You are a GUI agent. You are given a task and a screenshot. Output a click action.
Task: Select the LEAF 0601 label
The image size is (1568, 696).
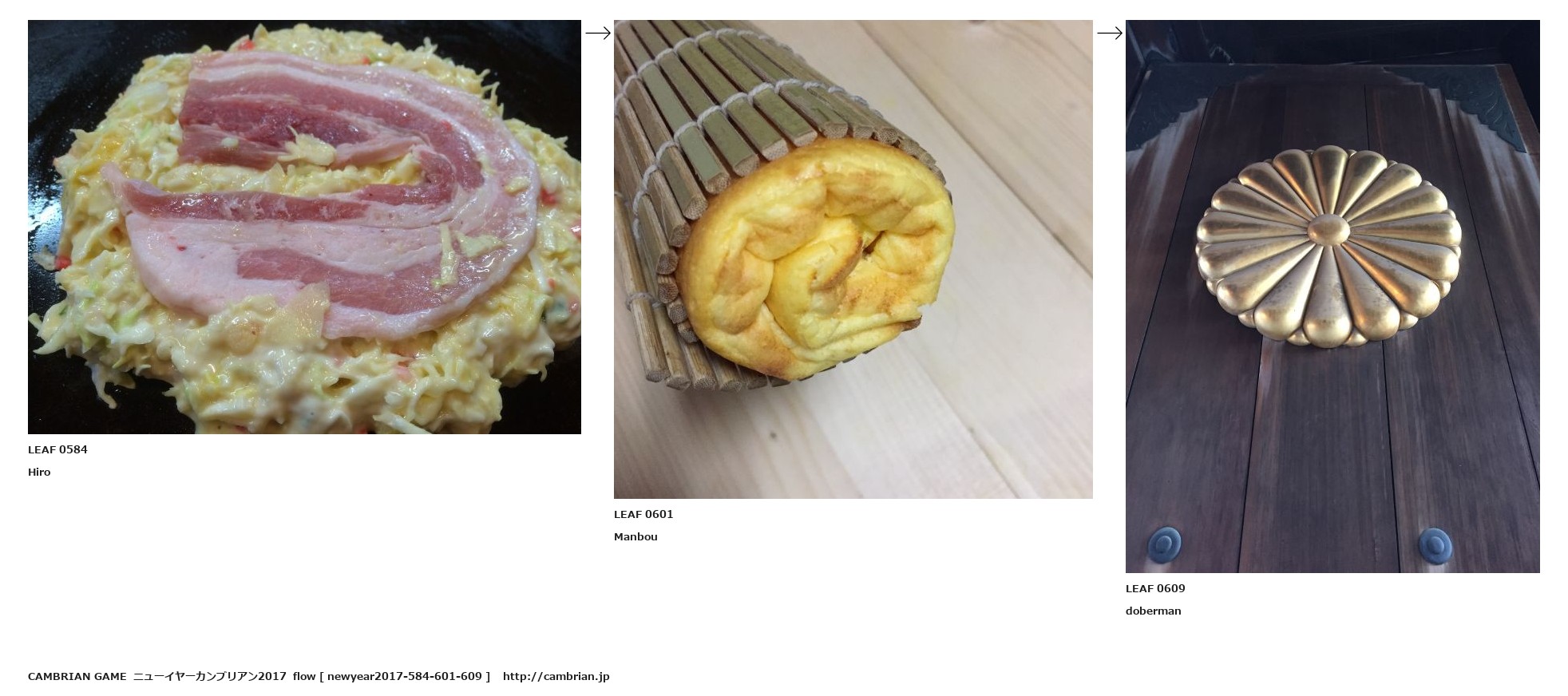click(643, 514)
